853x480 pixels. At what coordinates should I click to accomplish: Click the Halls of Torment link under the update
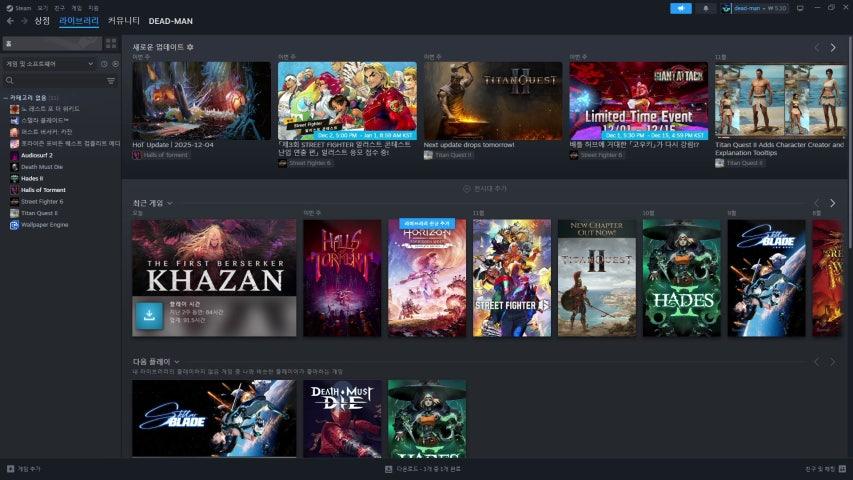pyautogui.click(x=161, y=155)
